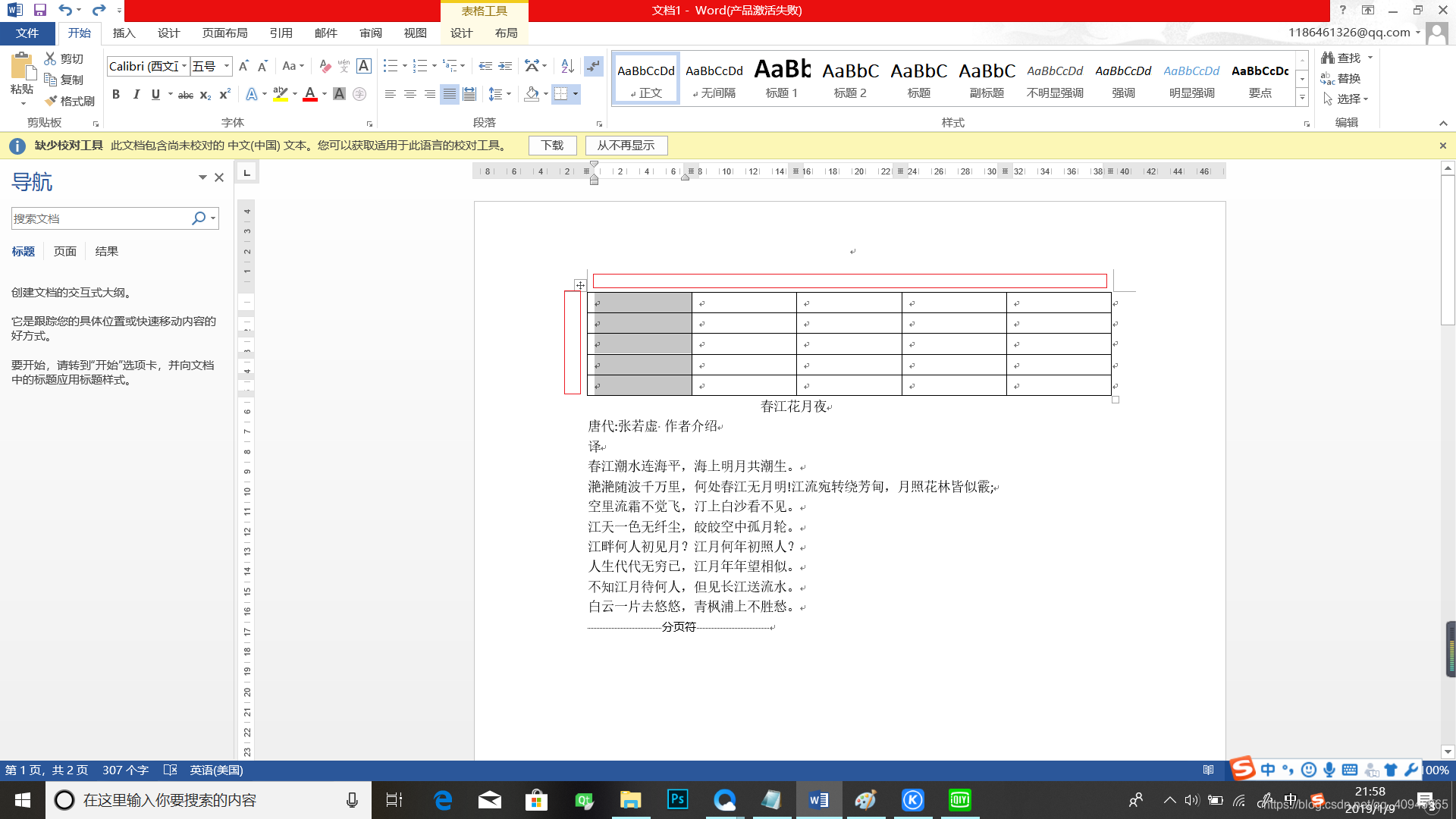Switch to the Page Layout tab
The height and width of the screenshot is (819, 1456).
click(x=224, y=33)
